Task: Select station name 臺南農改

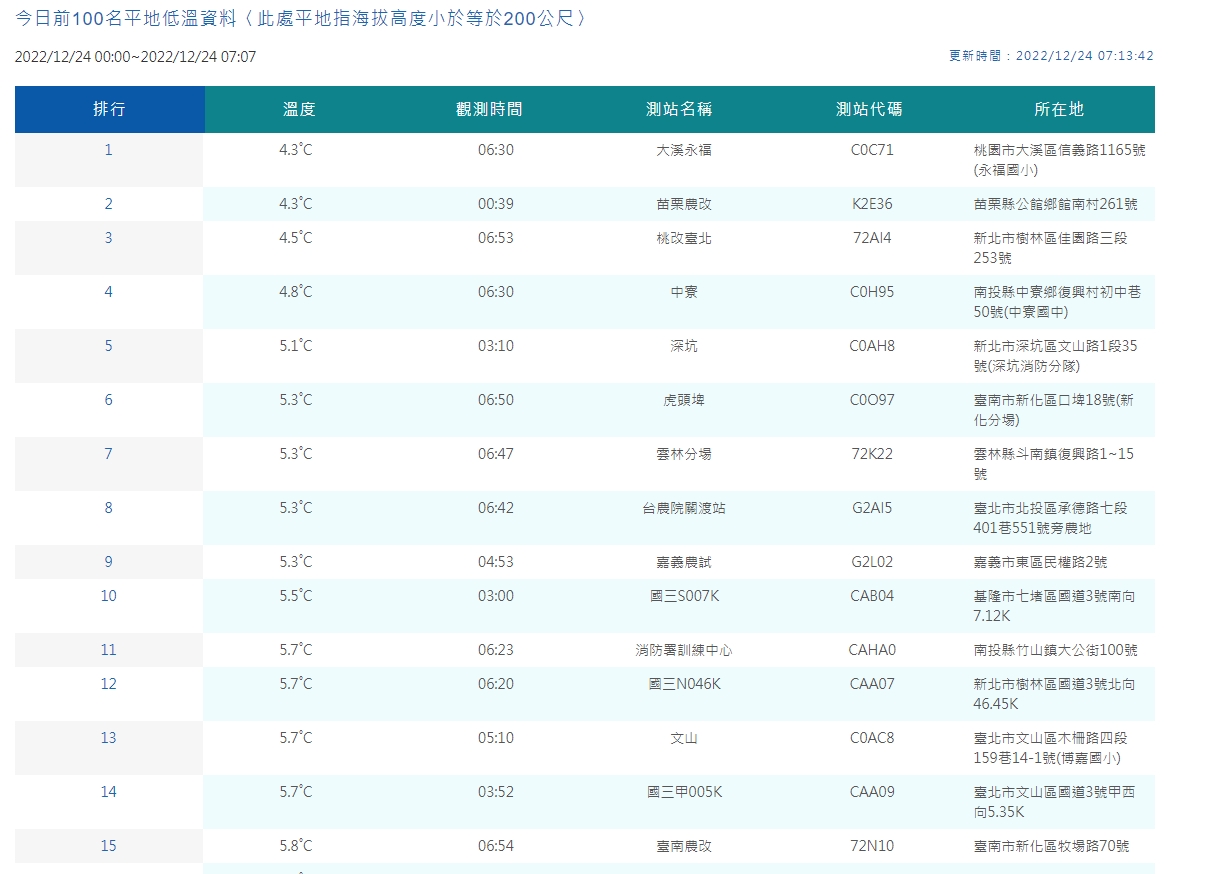Action: click(x=684, y=846)
